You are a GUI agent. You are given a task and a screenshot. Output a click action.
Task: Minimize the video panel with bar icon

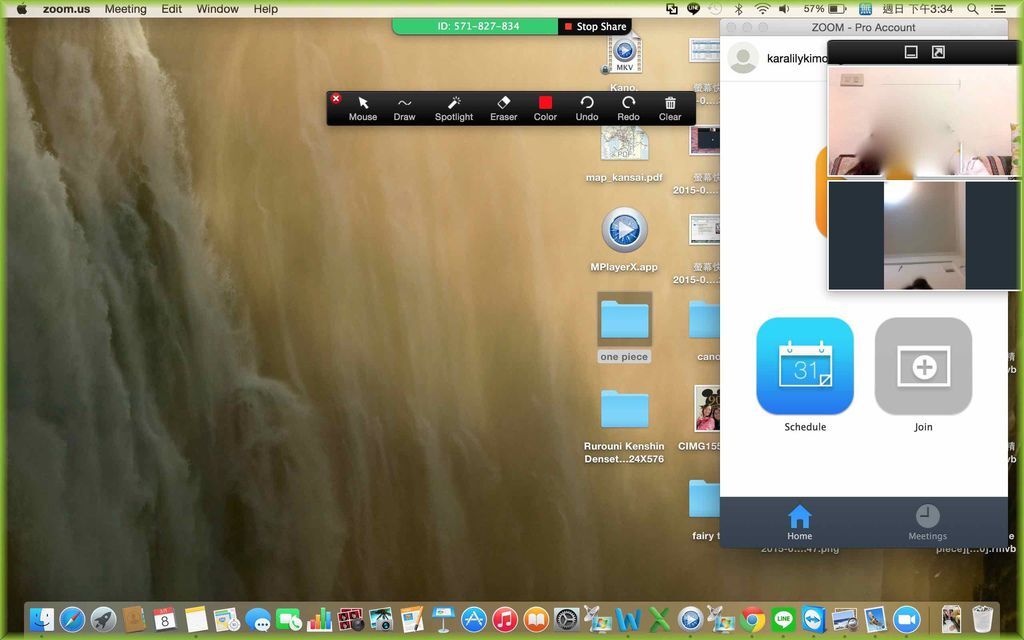click(911, 52)
